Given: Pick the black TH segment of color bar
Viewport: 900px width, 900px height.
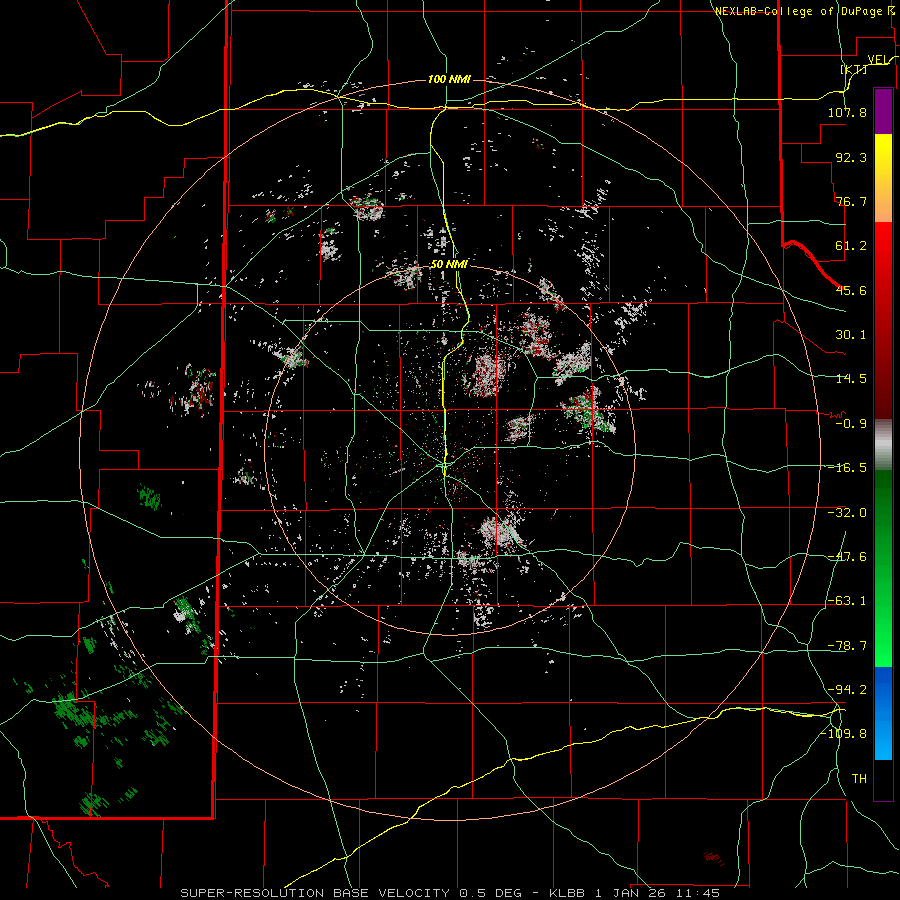Looking at the screenshot, I should click(x=883, y=779).
